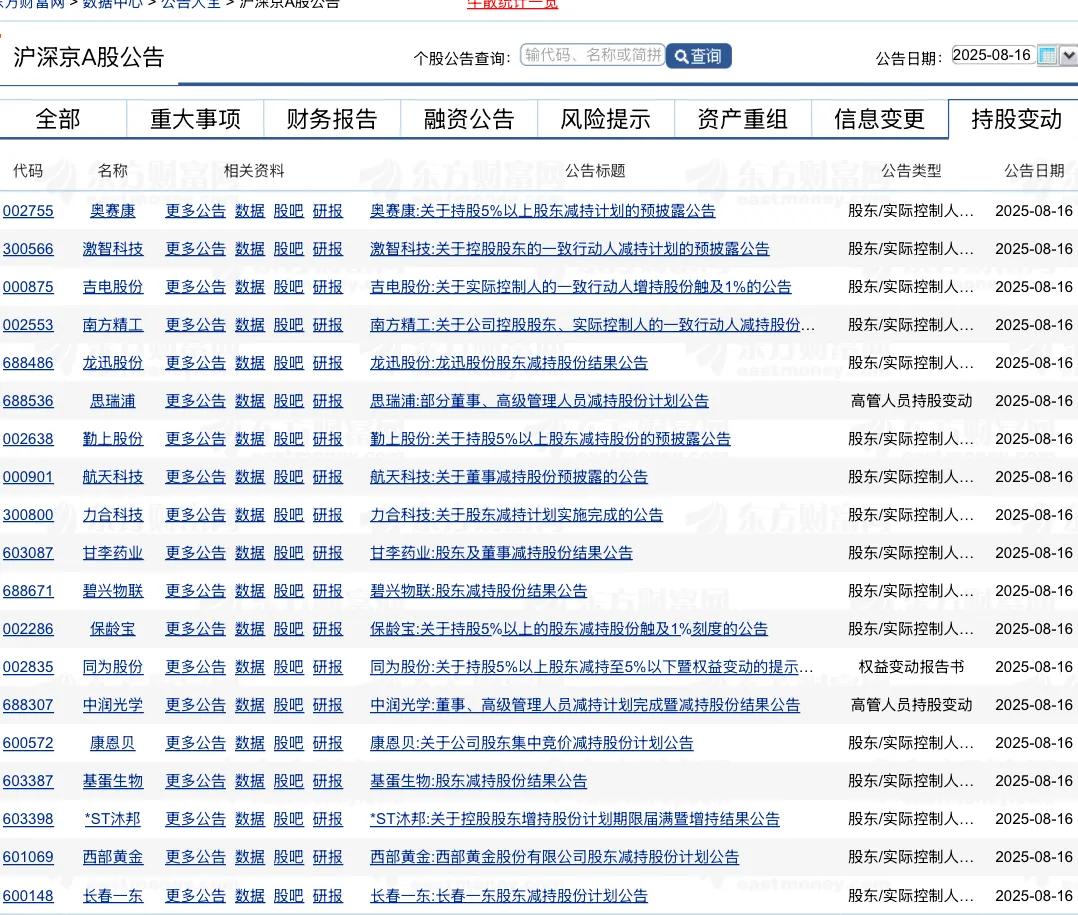Open *ST沐邦 increase-holding result announcement
The height and width of the screenshot is (915, 1078).
coord(575,819)
